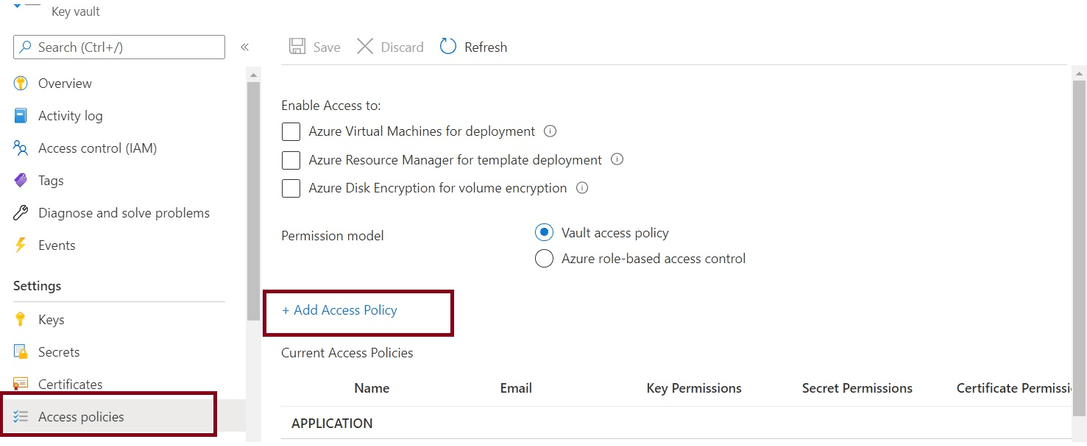
Task: Click the Activity log book icon
Action: click(21, 116)
